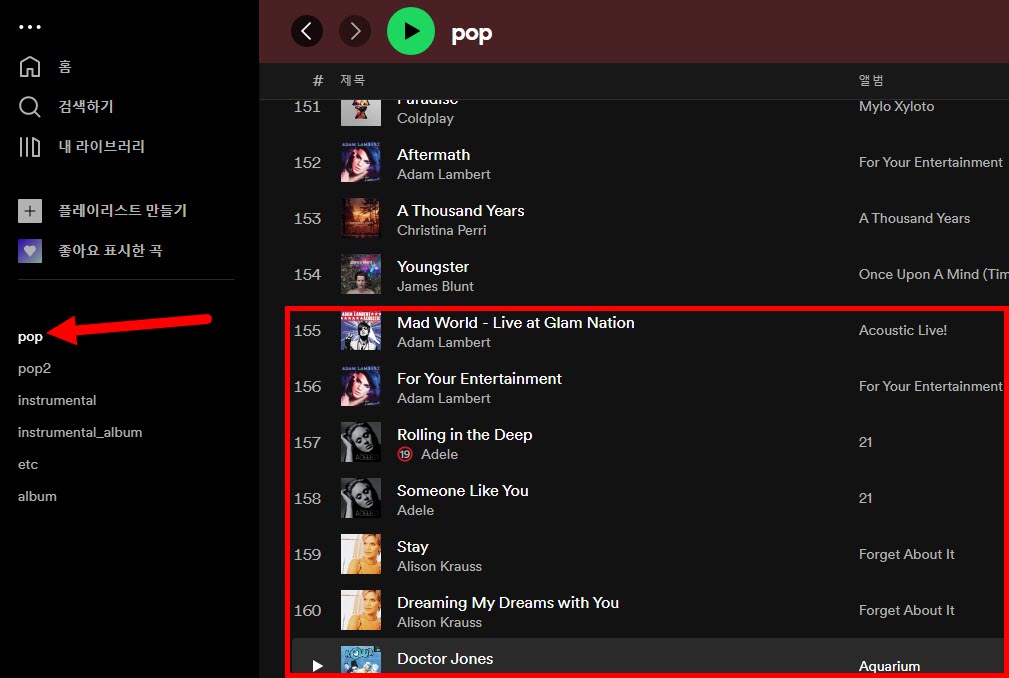Open artist James Blunt link
The width and height of the screenshot is (1009, 678).
point(435,286)
